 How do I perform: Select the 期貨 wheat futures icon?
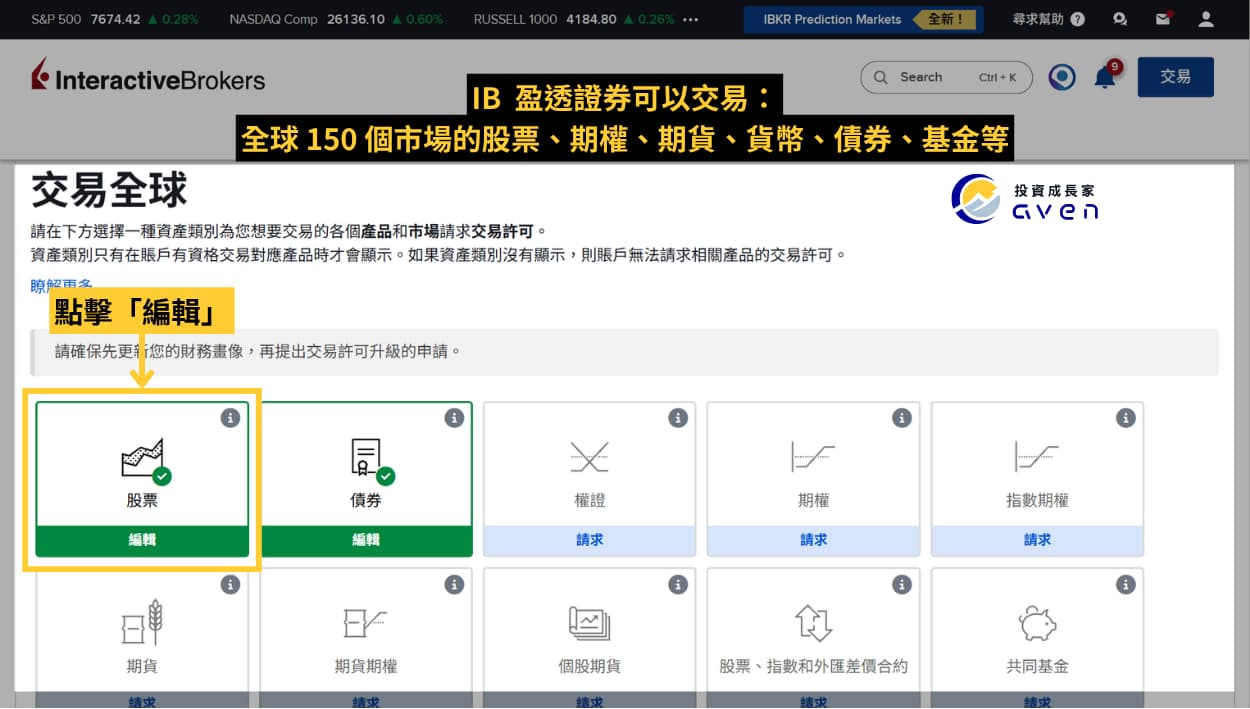(x=142, y=623)
